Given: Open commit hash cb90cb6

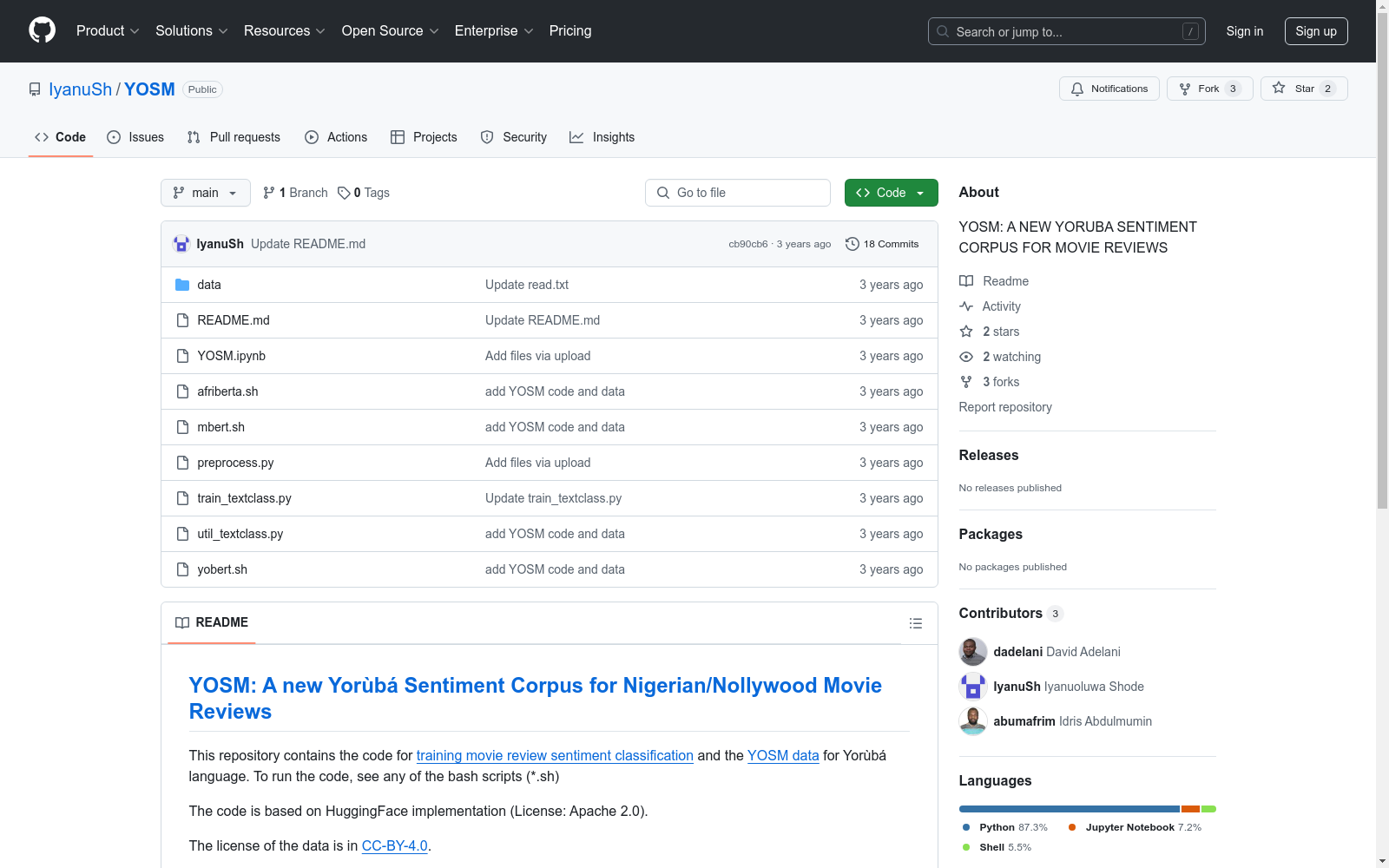Looking at the screenshot, I should [x=748, y=244].
